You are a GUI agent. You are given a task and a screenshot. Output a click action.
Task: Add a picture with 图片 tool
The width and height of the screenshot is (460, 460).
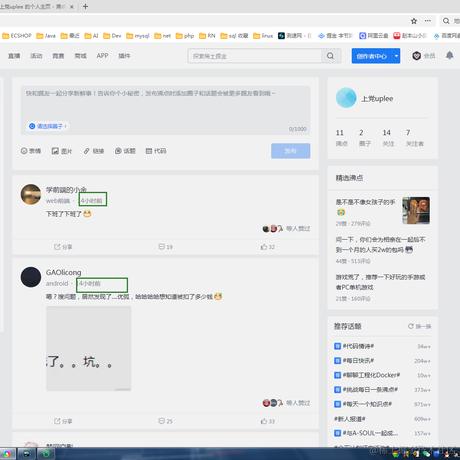(62, 151)
